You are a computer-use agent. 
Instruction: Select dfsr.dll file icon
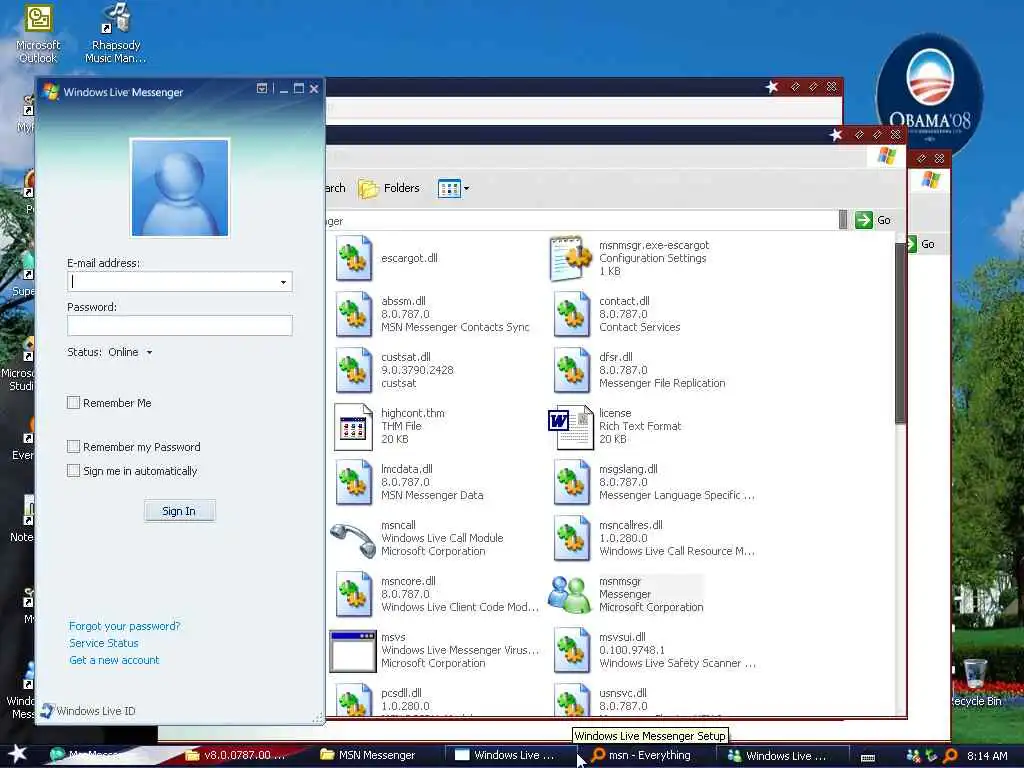[x=571, y=370]
